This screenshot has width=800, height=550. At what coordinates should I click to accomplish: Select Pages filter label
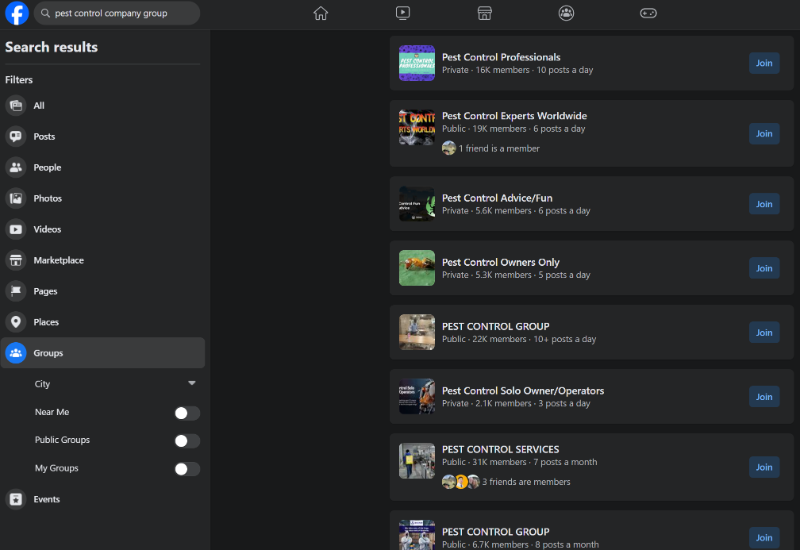(45, 291)
